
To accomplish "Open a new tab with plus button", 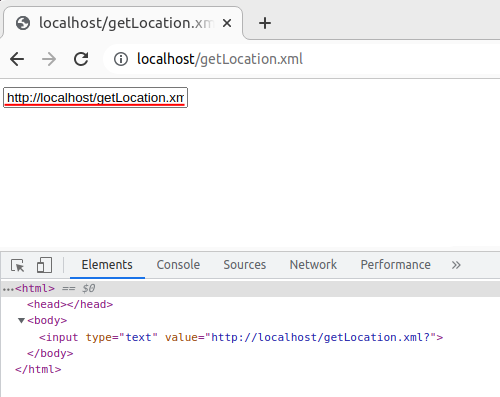I will point(265,23).
